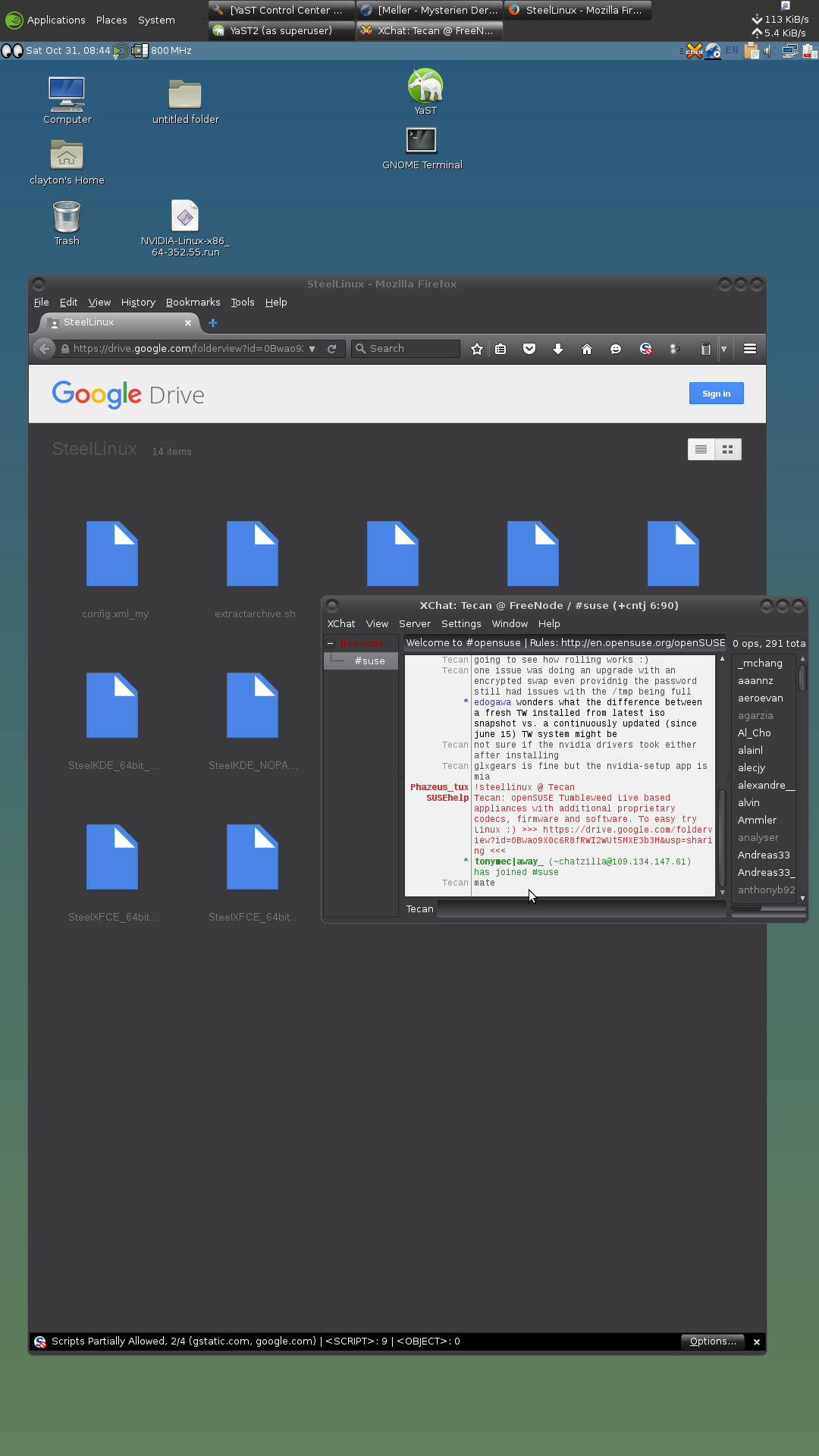Click the Phazeus_tux nickname in chat
The width and height of the screenshot is (819, 1456).
[x=439, y=787]
